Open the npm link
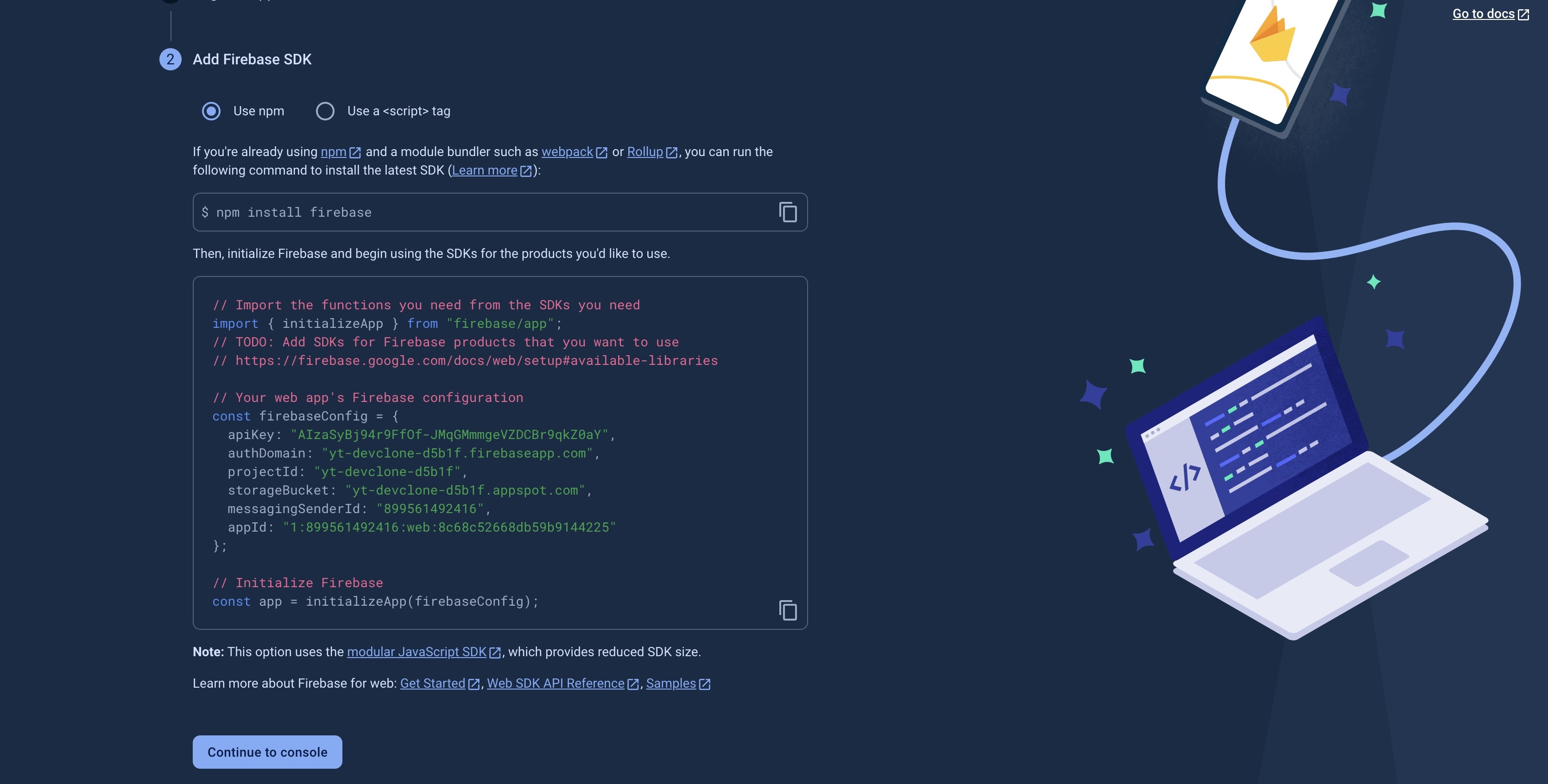This screenshot has height=784, width=1548. coord(334,152)
